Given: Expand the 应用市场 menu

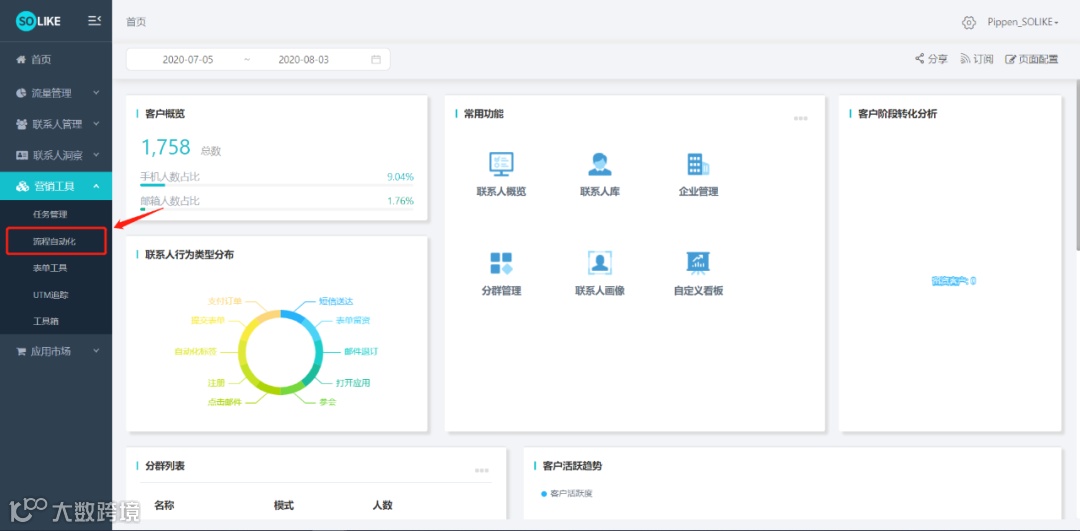Looking at the screenshot, I should (56, 351).
